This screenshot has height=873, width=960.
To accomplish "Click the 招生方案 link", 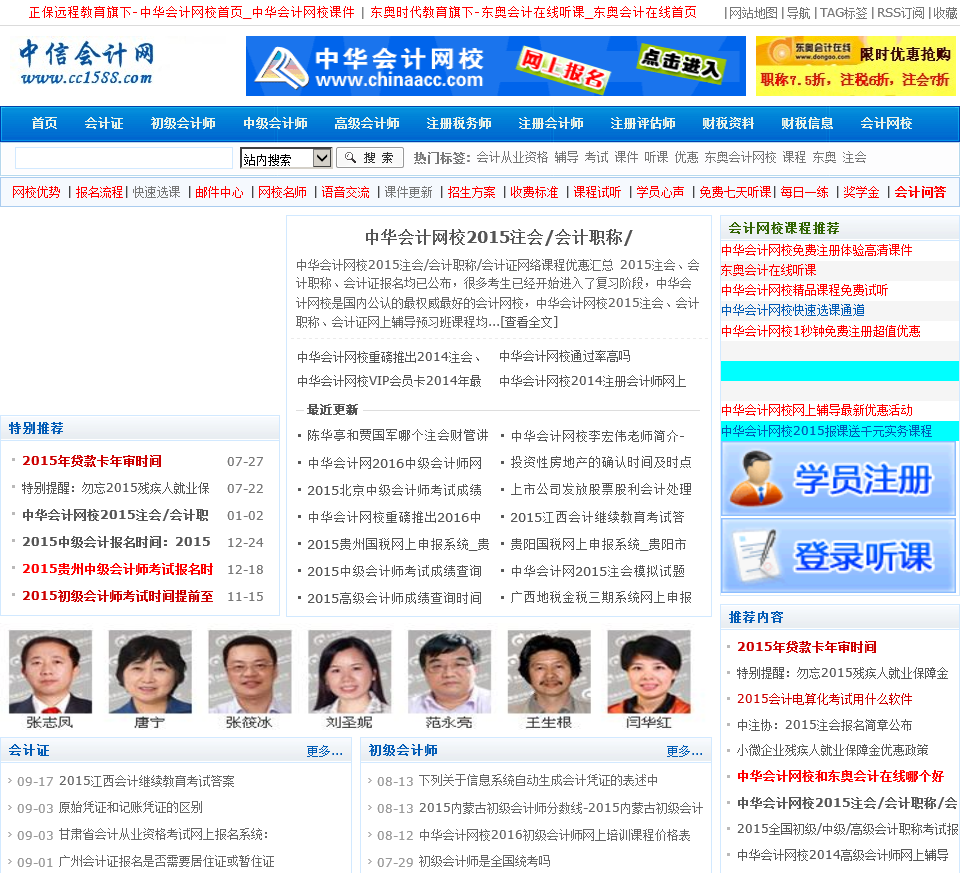I will (x=471, y=192).
